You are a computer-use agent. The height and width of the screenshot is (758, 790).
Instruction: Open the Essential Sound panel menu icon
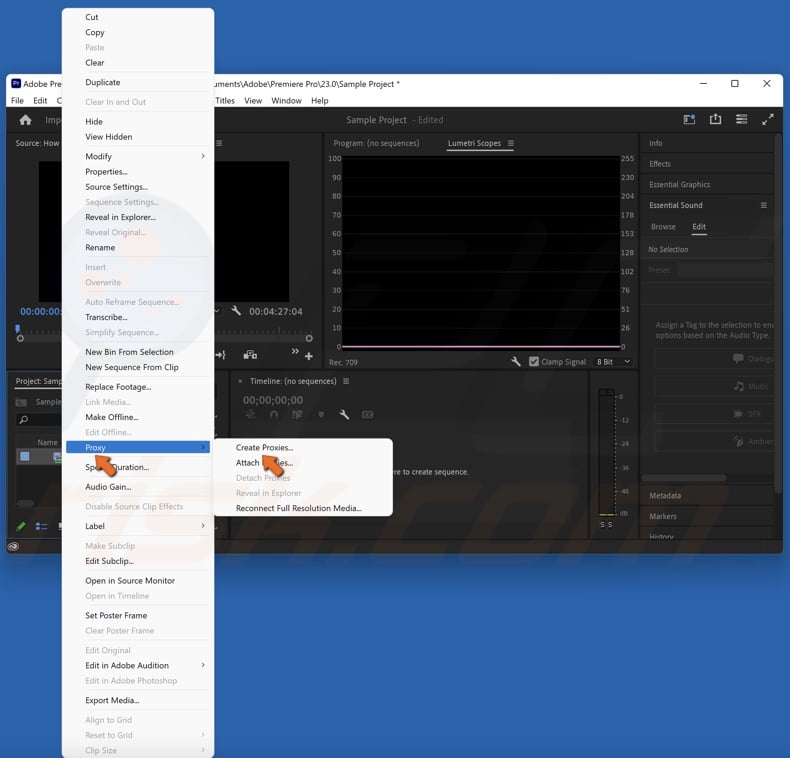coord(763,205)
